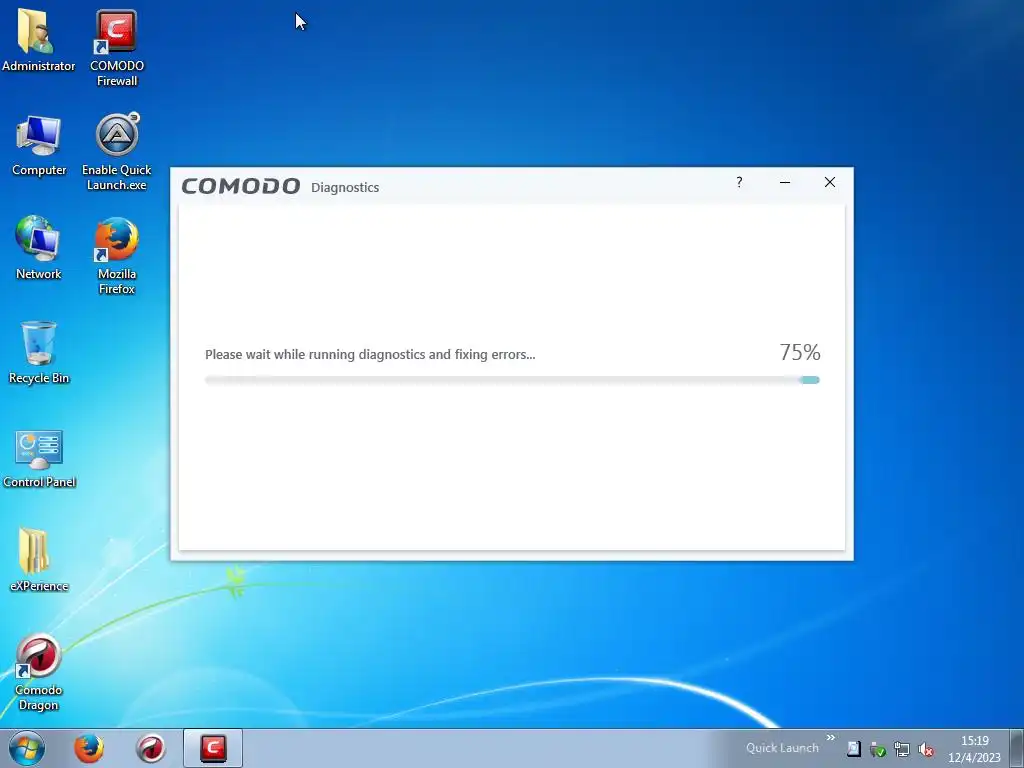Open the network tray icon
1024x768 pixels.
902,749
